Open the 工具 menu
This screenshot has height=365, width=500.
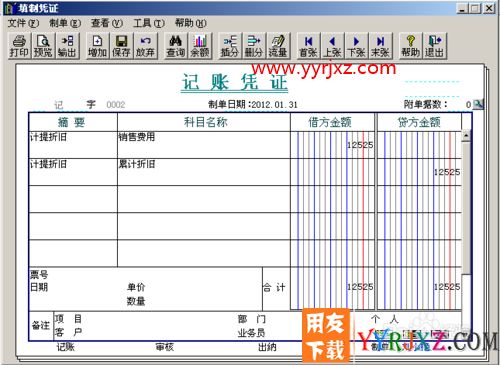(x=149, y=23)
